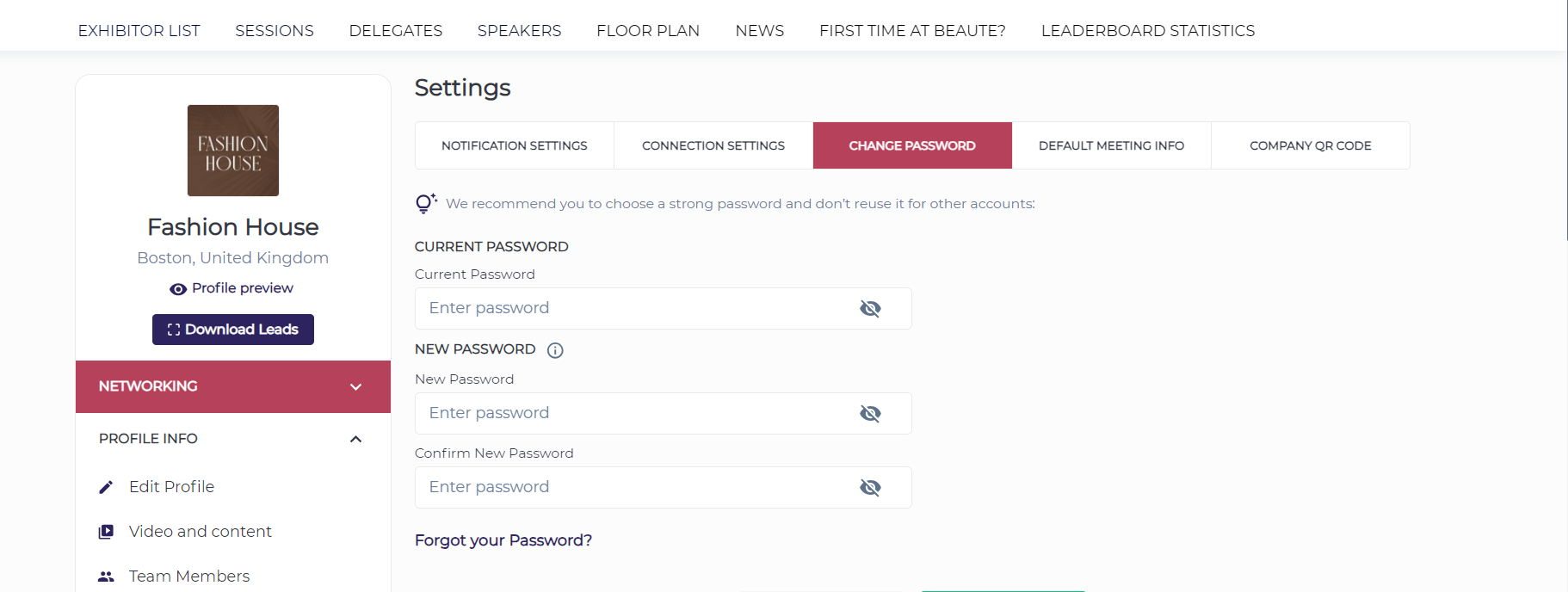Toggle visibility of the new password

pos(870,414)
